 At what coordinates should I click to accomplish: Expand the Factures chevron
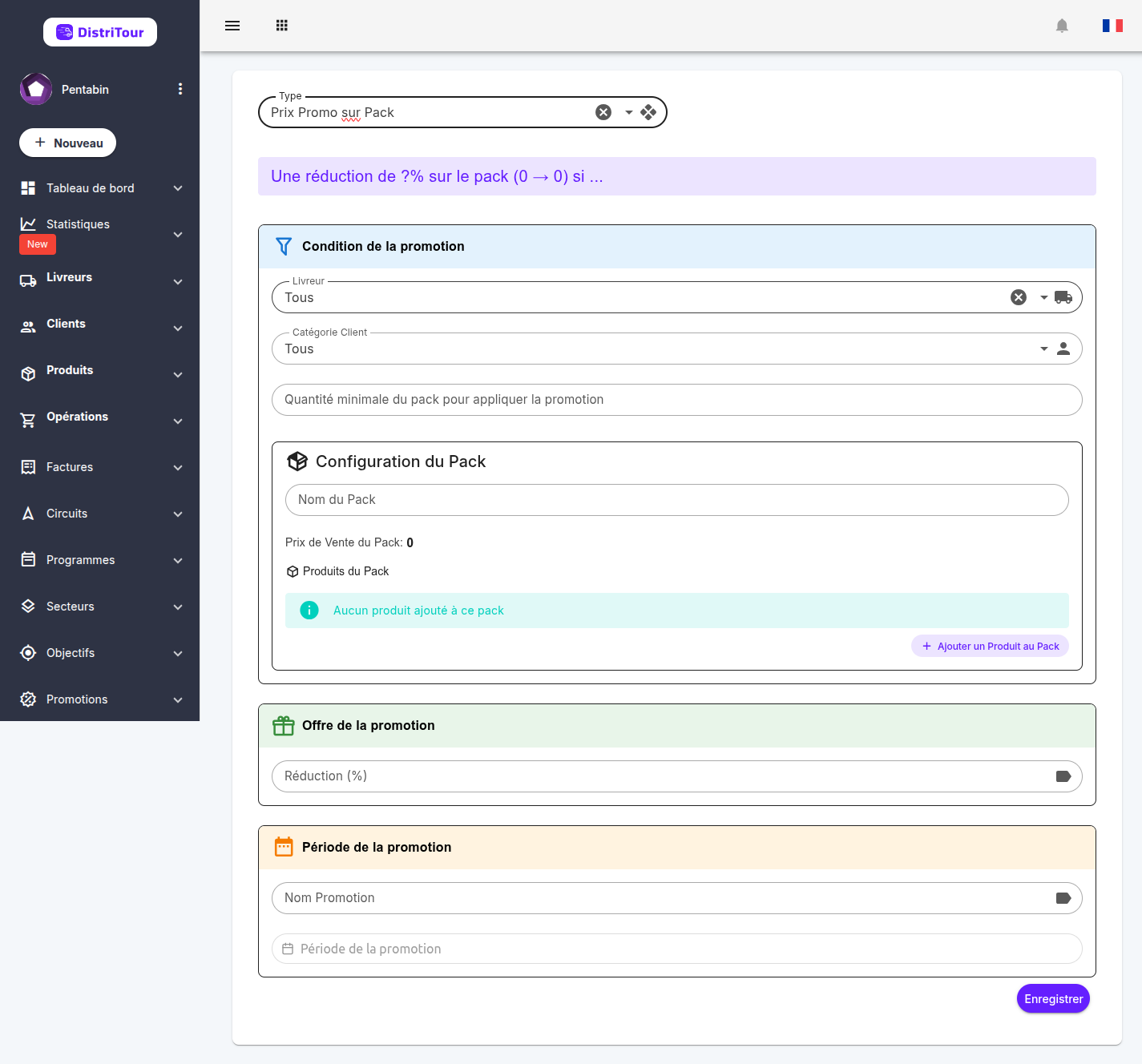pyautogui.click(x=178, y=468)
